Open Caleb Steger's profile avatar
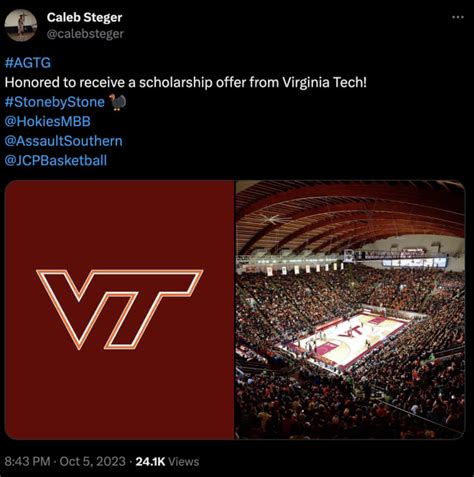 (21, 25)
